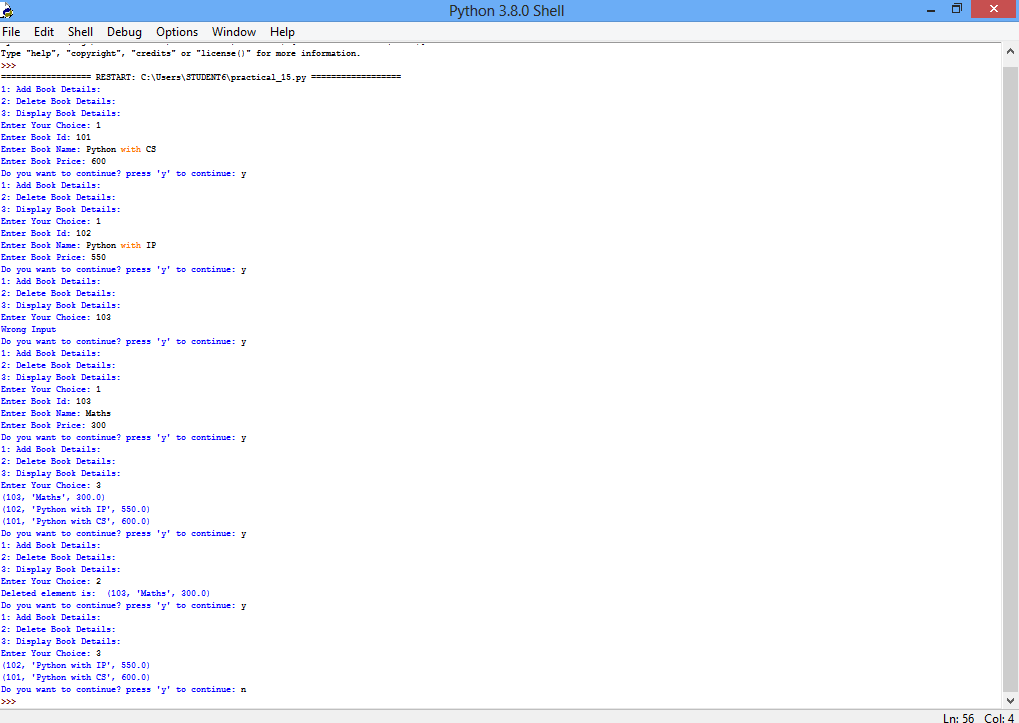Screen dimensions: 1019x723
Task: Click the scrollbar down arrow
Action: pos(1009,701)
